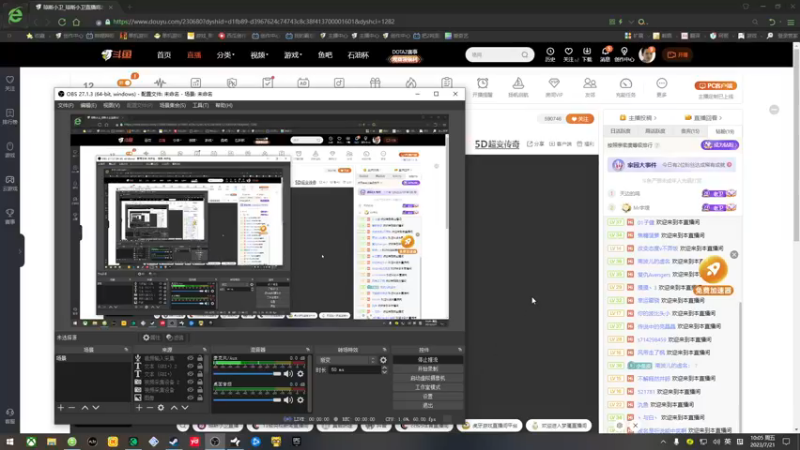Add a new source in OBS
This screenshot has width=800, height=450.
pos(139,408)
